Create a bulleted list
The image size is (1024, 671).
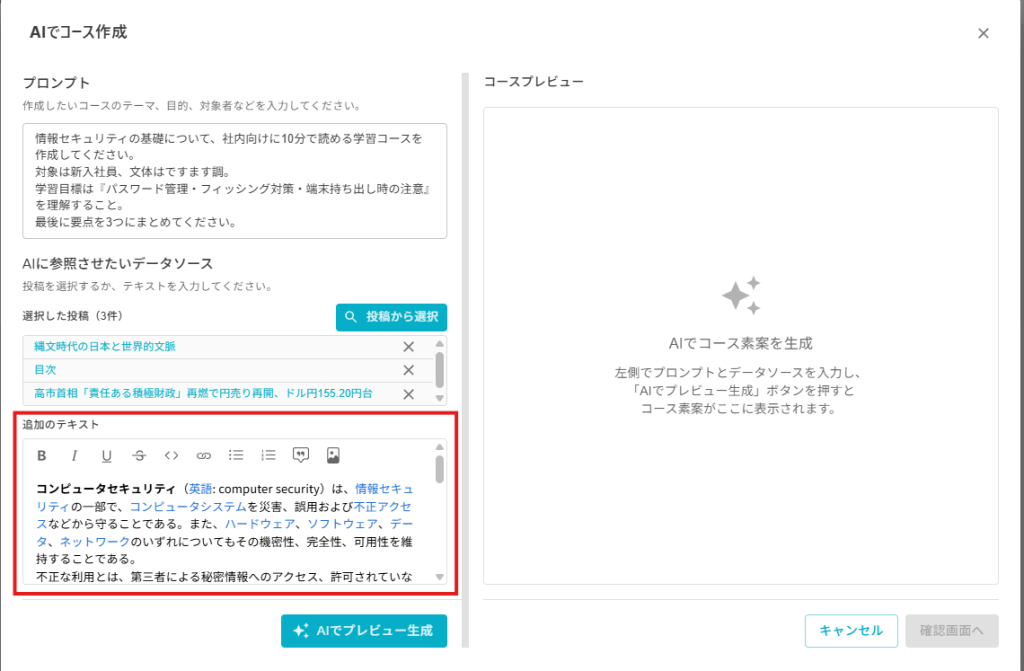tap(236, 455)
